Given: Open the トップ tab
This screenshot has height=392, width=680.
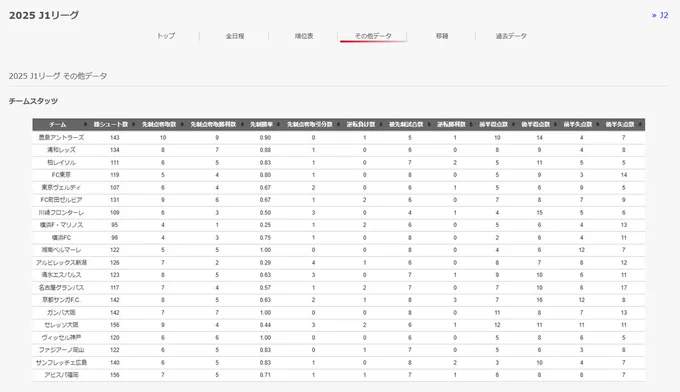Looking at the screenshot, I should [166, 36].
